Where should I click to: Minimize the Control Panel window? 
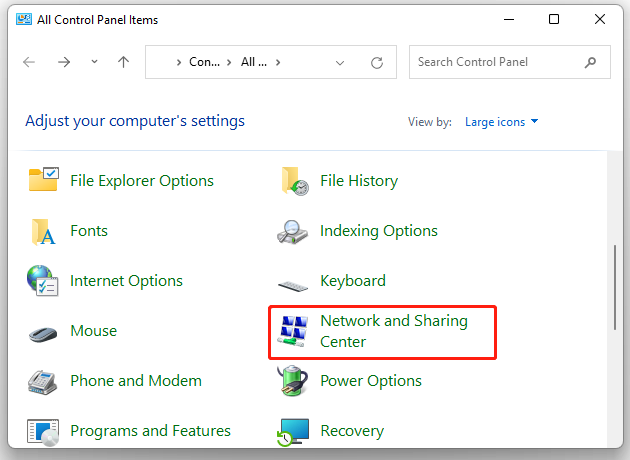click(509, 19)
